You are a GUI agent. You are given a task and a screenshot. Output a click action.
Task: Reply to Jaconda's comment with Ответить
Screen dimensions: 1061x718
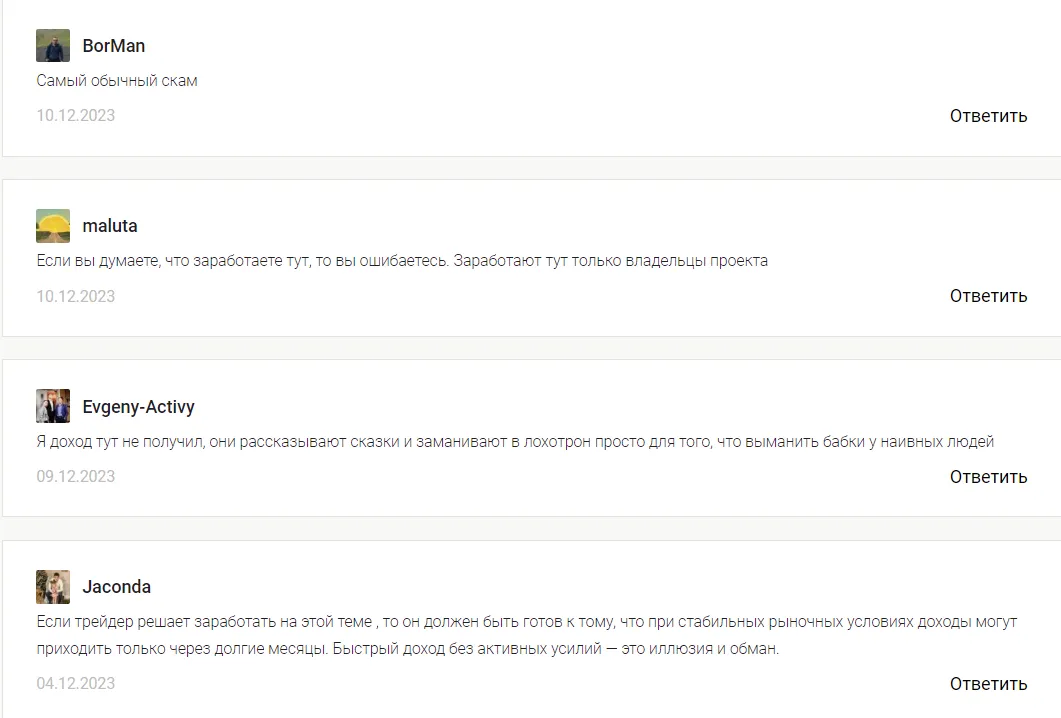(x=988, y=683)
